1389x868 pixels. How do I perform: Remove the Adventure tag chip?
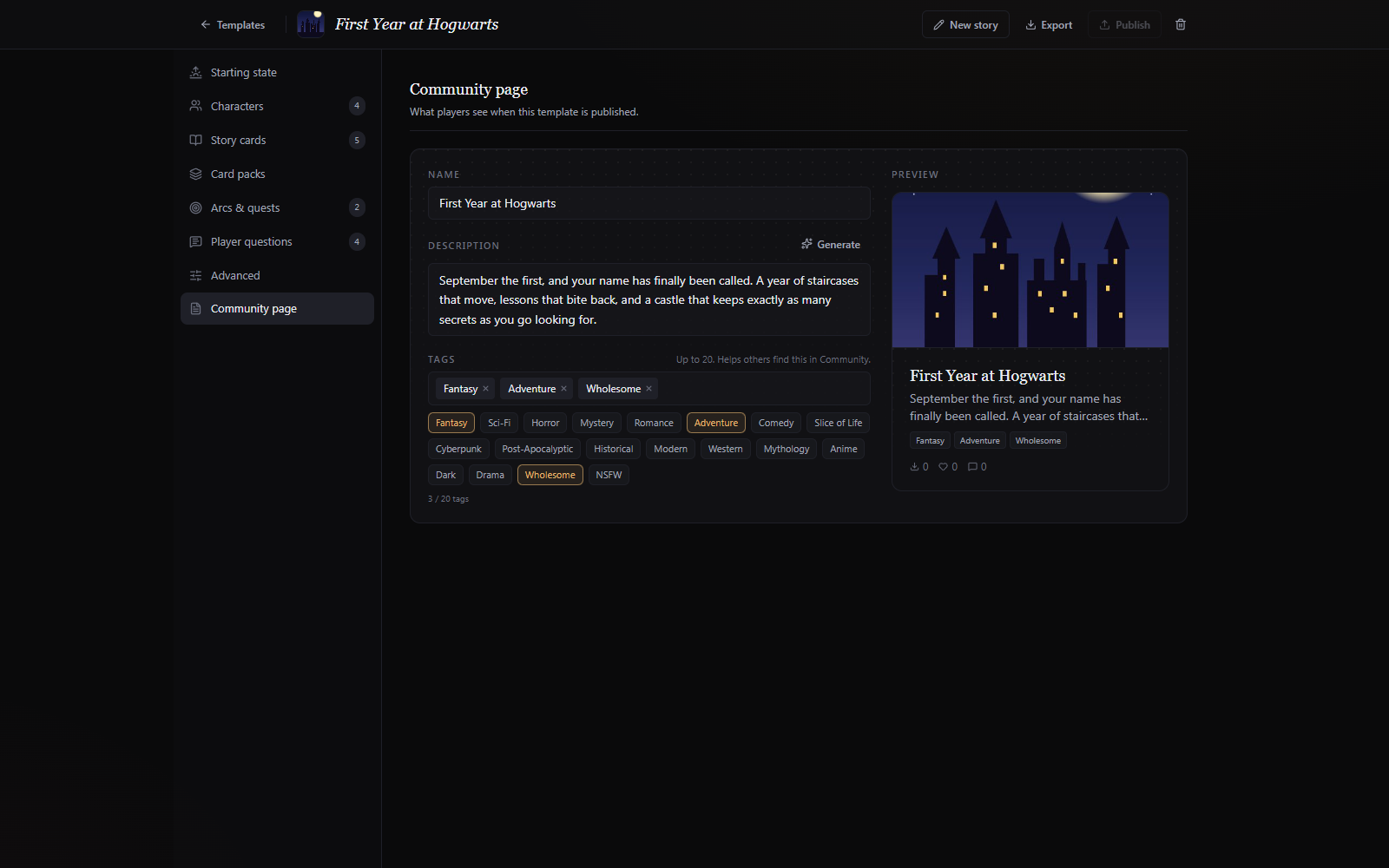point(563,389)
